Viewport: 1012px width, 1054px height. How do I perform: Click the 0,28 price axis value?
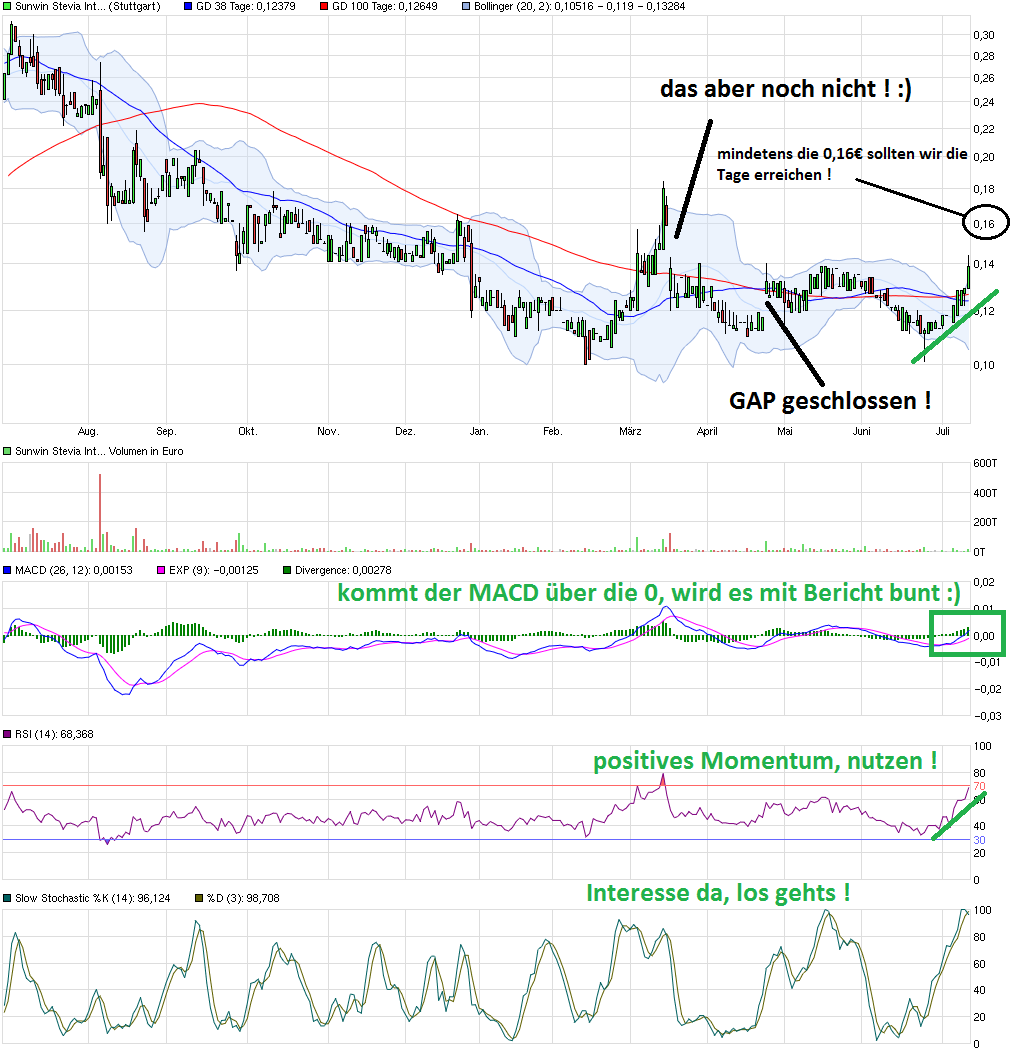coord(984,56)
